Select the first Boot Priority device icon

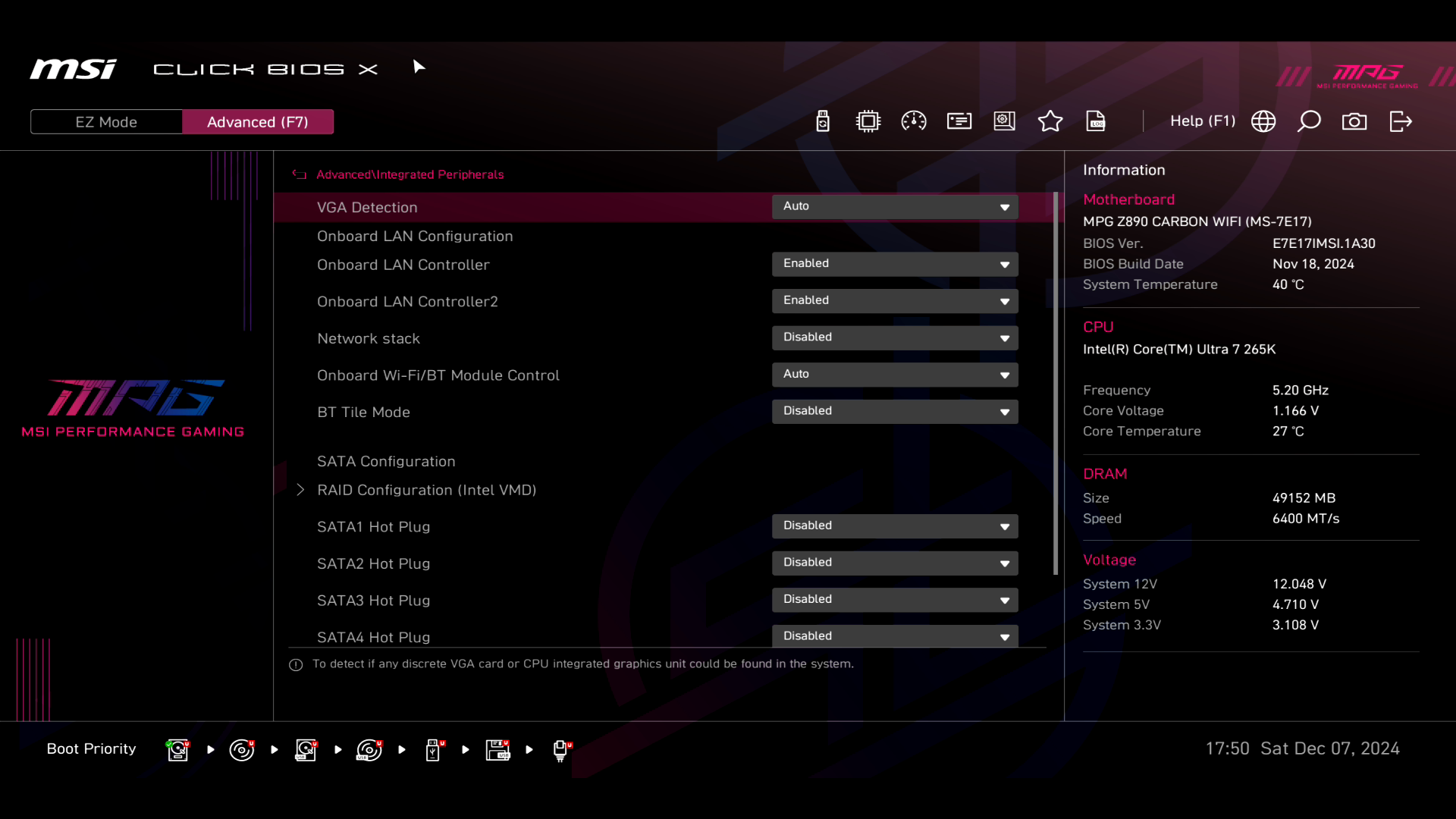coord(178,749)
